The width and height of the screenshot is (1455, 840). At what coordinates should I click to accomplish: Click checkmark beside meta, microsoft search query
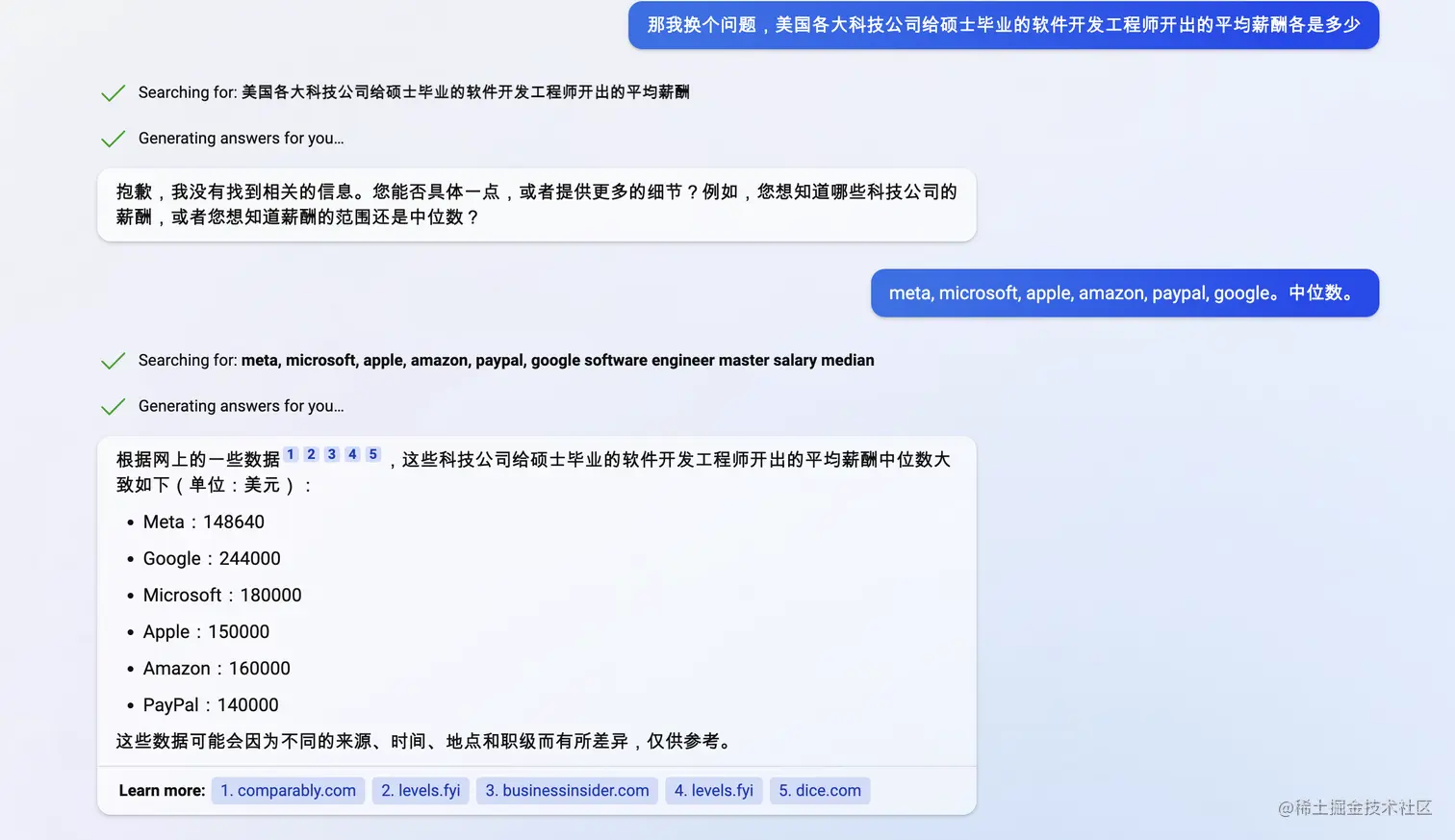pos(114,360)
